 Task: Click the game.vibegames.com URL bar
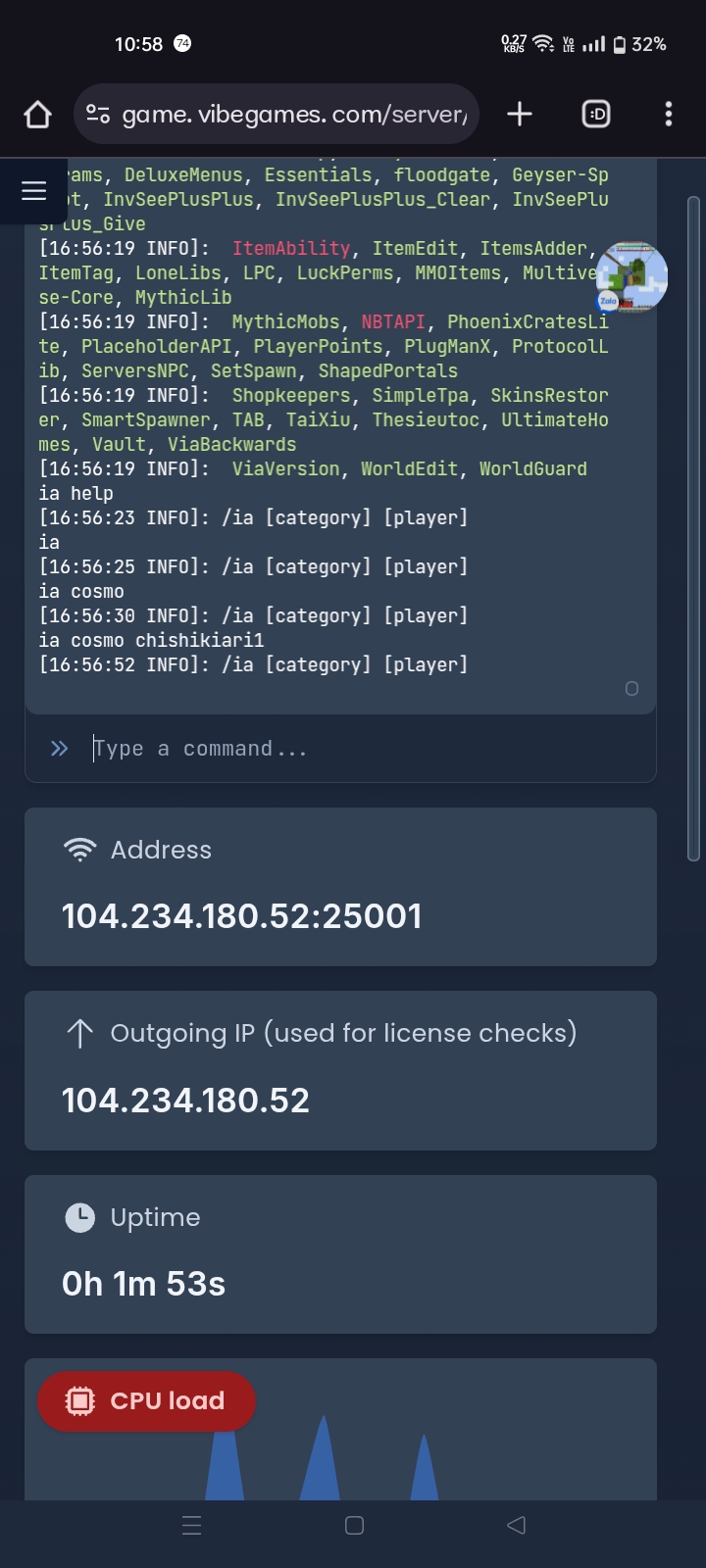pos(294,115)
